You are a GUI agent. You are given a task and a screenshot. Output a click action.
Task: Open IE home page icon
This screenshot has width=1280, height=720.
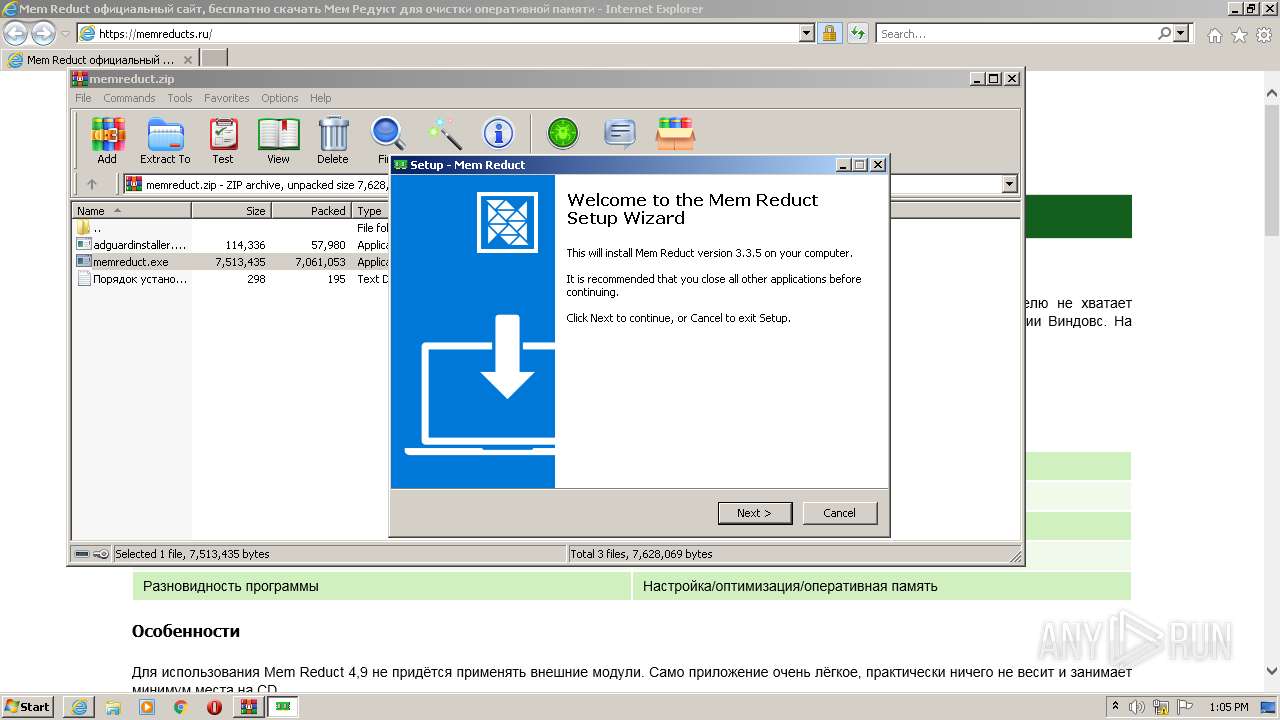pyautogui.click(x=1214, y=35)
